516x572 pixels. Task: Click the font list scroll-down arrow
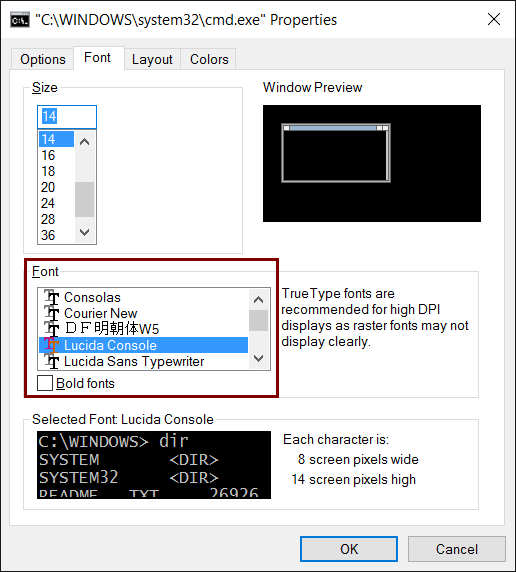[258, 358]
